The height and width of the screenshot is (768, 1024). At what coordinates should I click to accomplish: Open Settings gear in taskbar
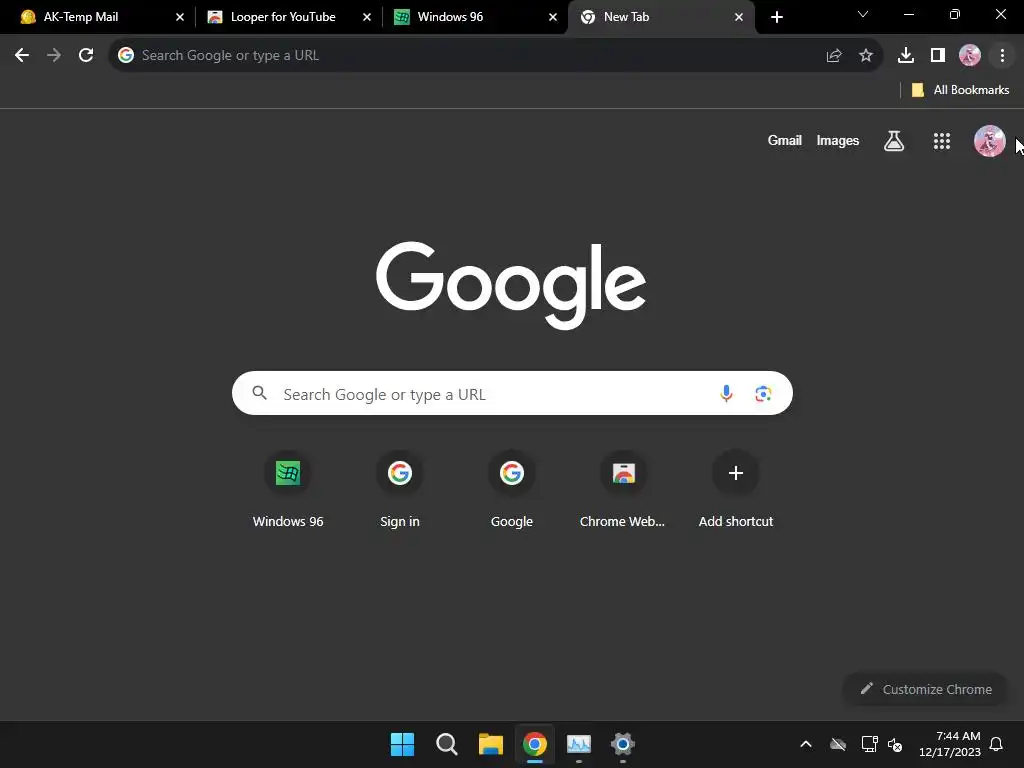pyautogui.click(x=623, y=744)
